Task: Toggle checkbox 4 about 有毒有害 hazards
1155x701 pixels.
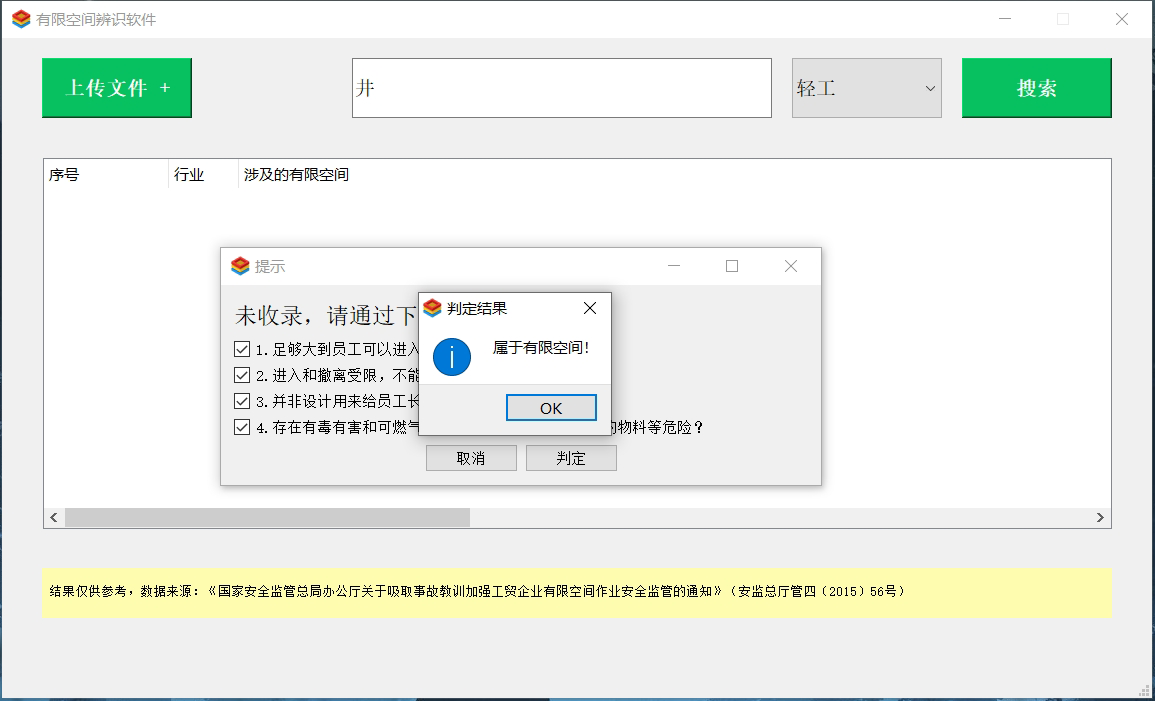Action: click(x=242, y=426)
